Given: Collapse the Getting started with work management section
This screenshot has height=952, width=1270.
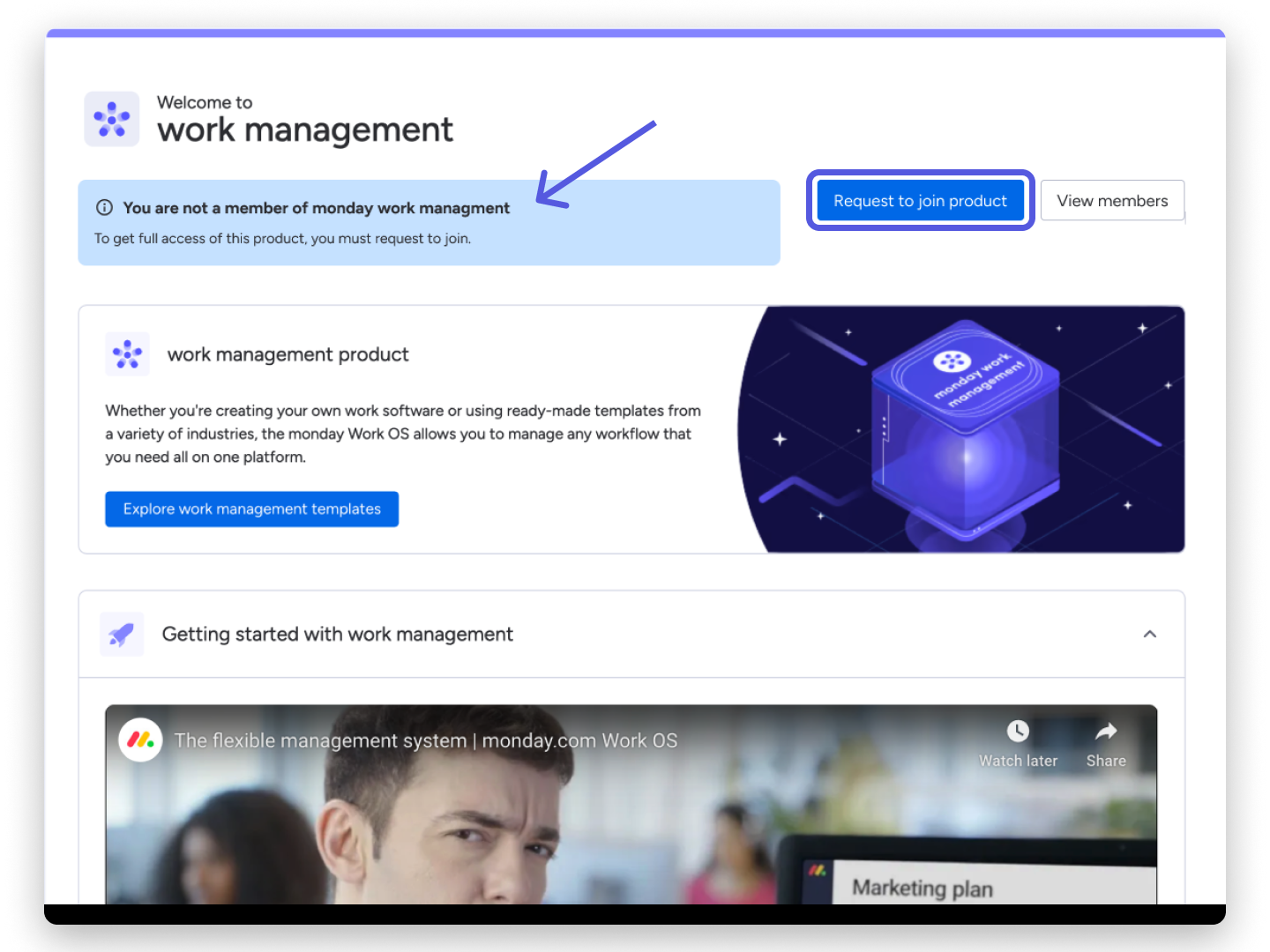Looking at the screenshot, I should tap(1149, 634).
